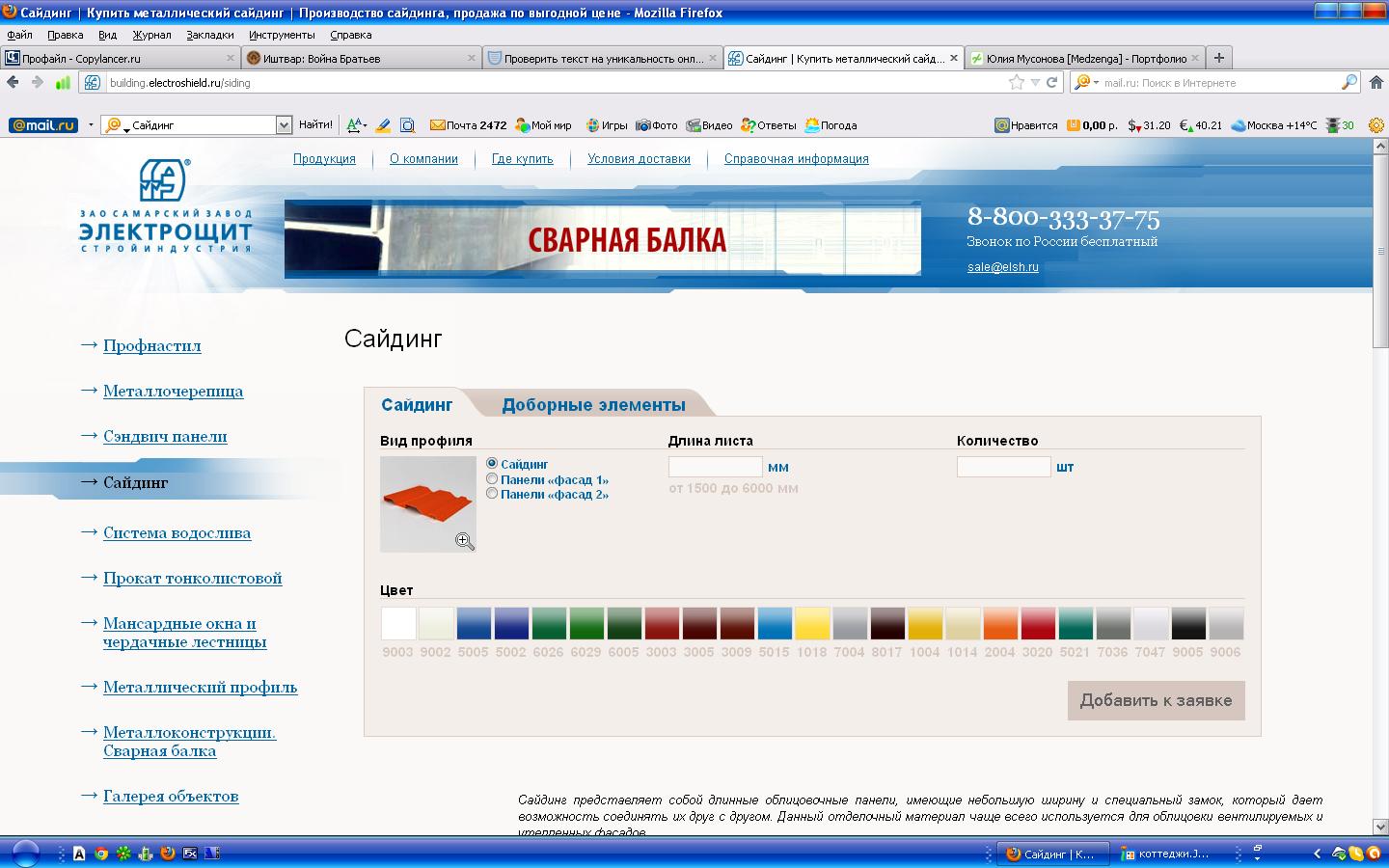
Task: Click the search magnifier in the mail.ru search box
Action: (1349, 83)
